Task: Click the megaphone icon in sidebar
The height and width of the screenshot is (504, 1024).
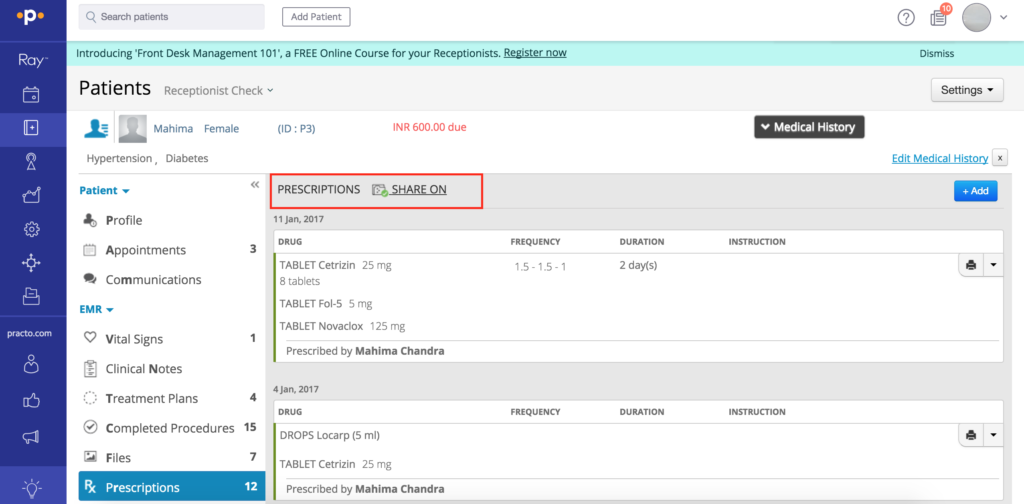Action: [31, 437]
